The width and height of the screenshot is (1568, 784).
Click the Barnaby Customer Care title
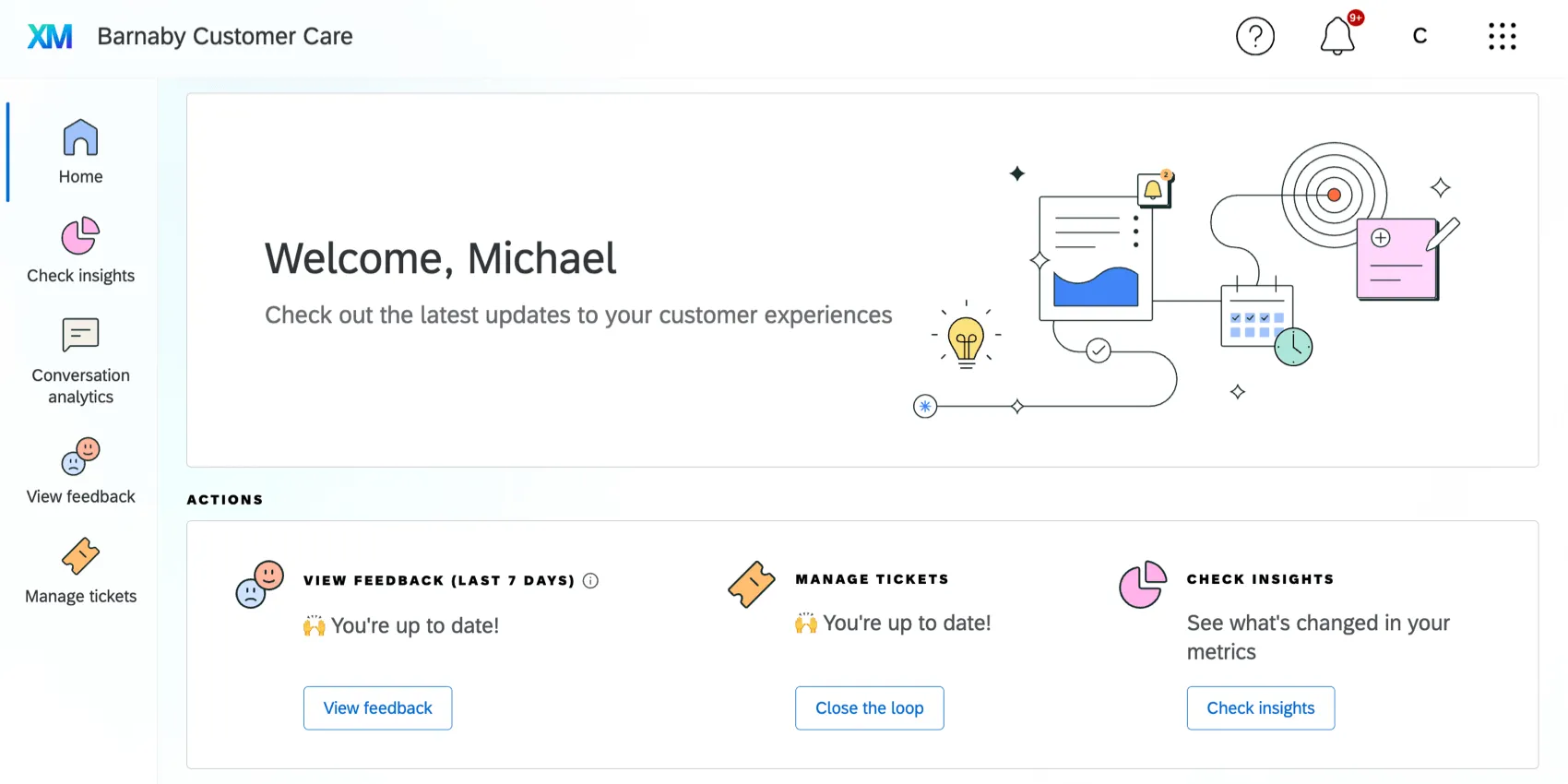click(x=224, y=36)
